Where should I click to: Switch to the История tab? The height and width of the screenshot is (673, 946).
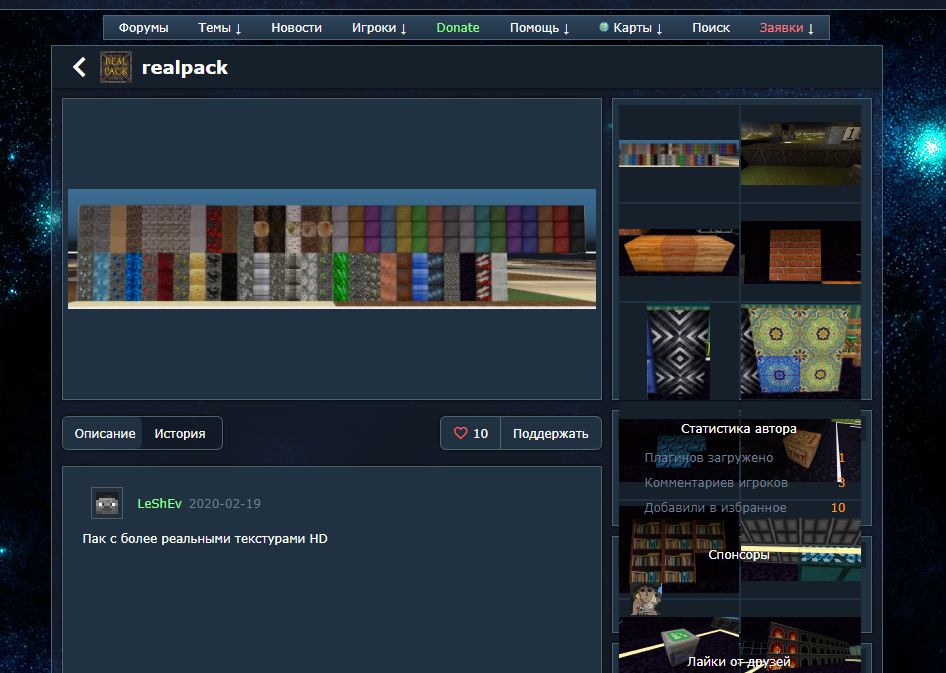pos(180,434)
